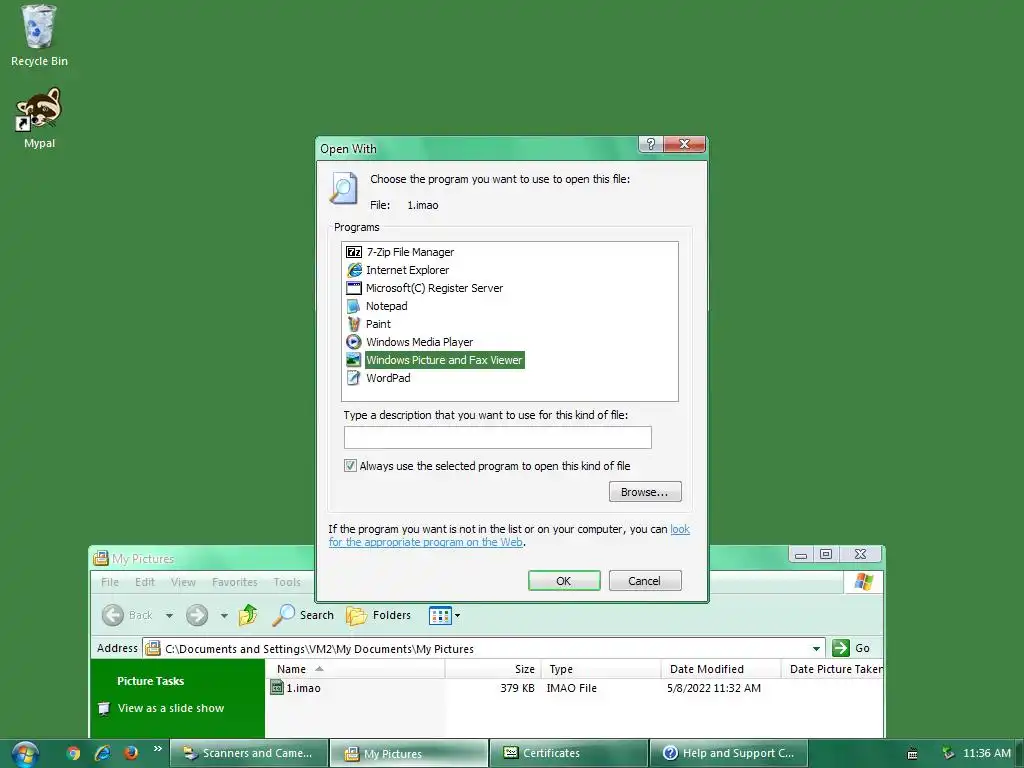Screen dimensions: 1024x768
Task: Pick the Microsoft(C) Register Server icon
Action: coord(353,288)
